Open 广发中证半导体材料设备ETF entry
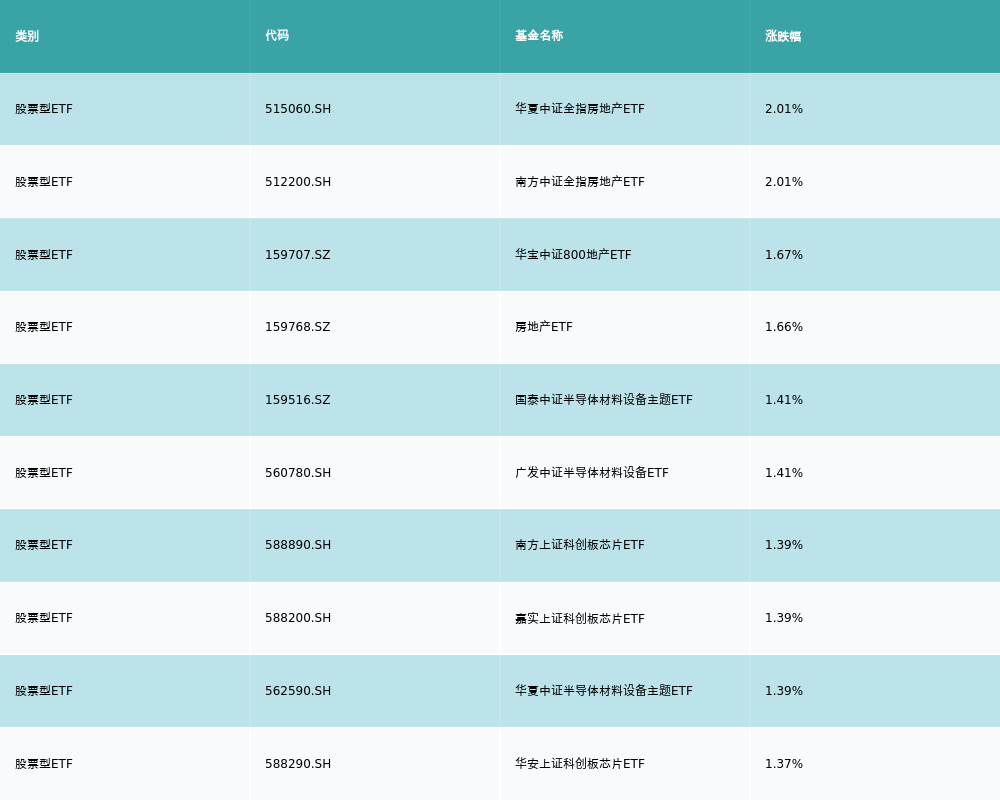This screenshot has height=800, width=1000. [592, 473]
